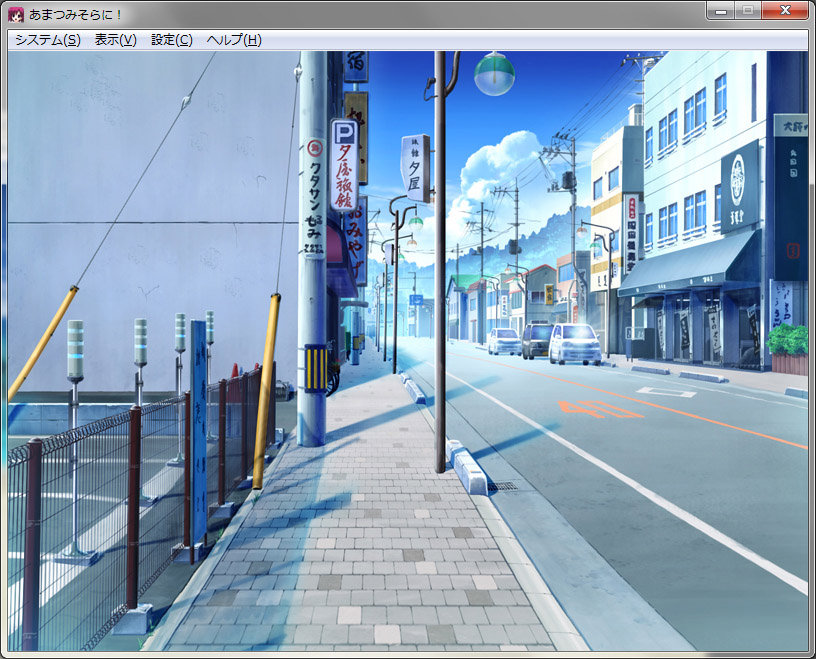Open the 設定(C) menu
Viewport: 816px width, 659px height.
(172, 40)
